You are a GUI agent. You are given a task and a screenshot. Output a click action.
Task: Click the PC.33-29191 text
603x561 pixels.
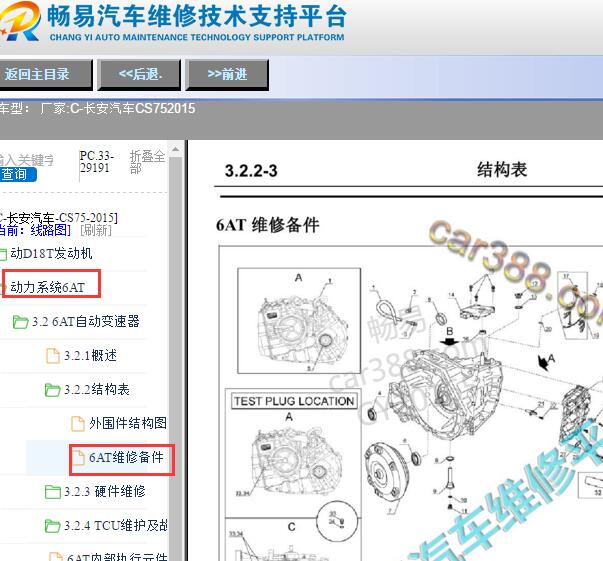pyautogui.click(x=97, y=161)
